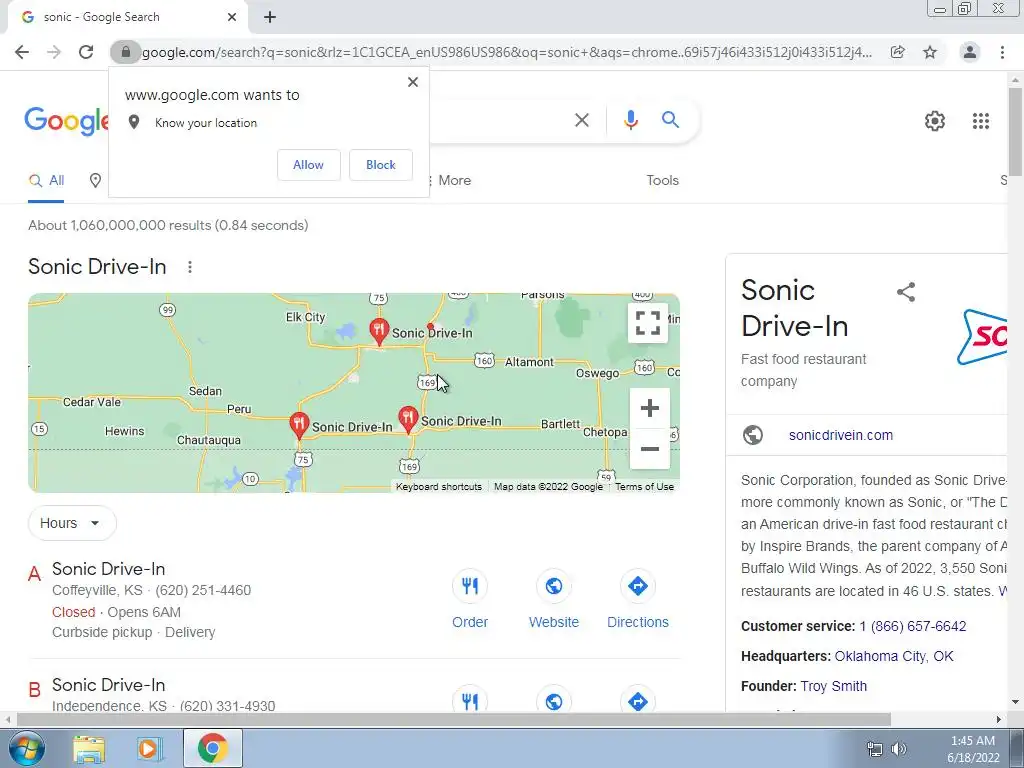
Task: Open Chrome three-dot menu
Action: [1002, 52]
